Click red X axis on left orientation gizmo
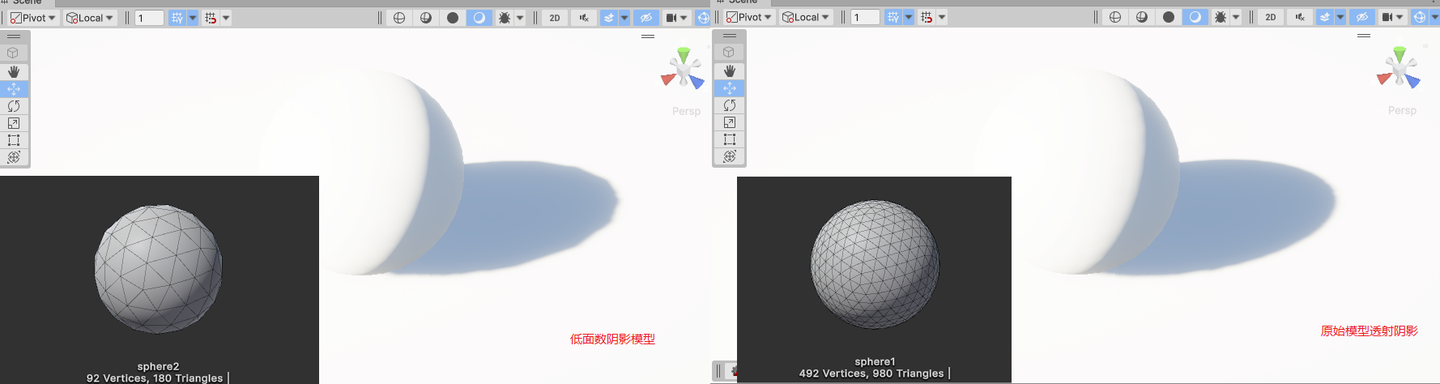Viewport: 1440px width, 384px height. [667, 80]
